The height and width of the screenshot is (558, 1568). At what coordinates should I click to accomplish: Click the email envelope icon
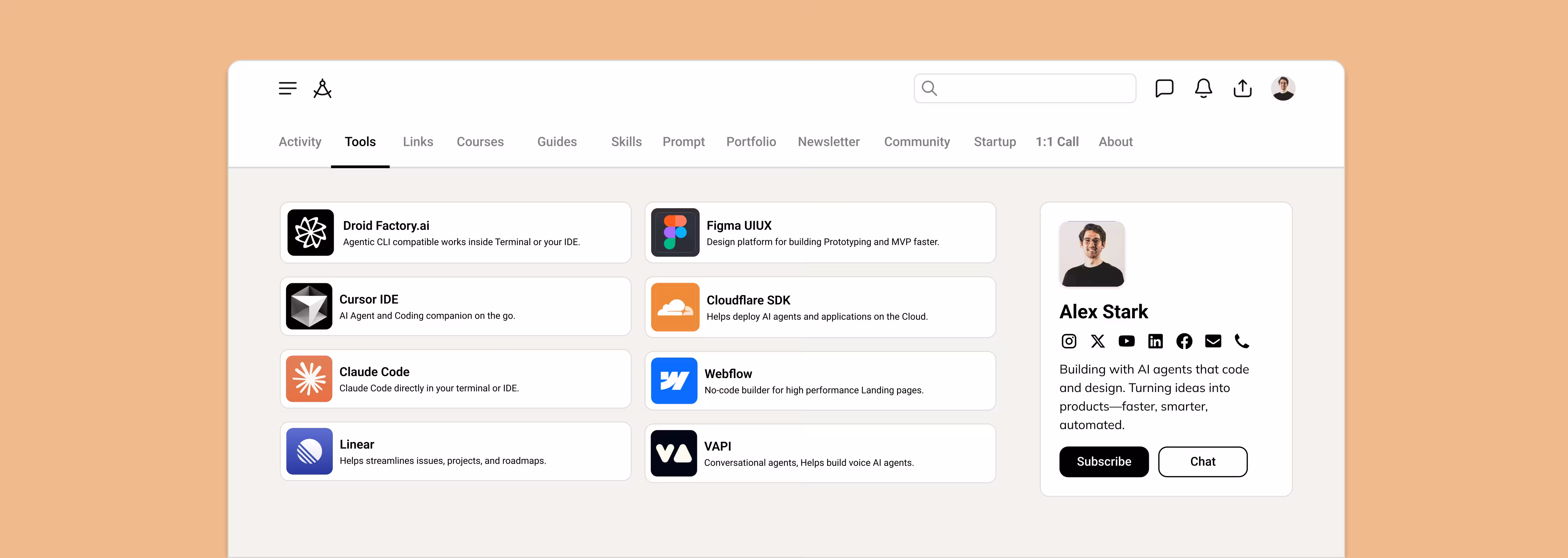(x=1213, y=341)
